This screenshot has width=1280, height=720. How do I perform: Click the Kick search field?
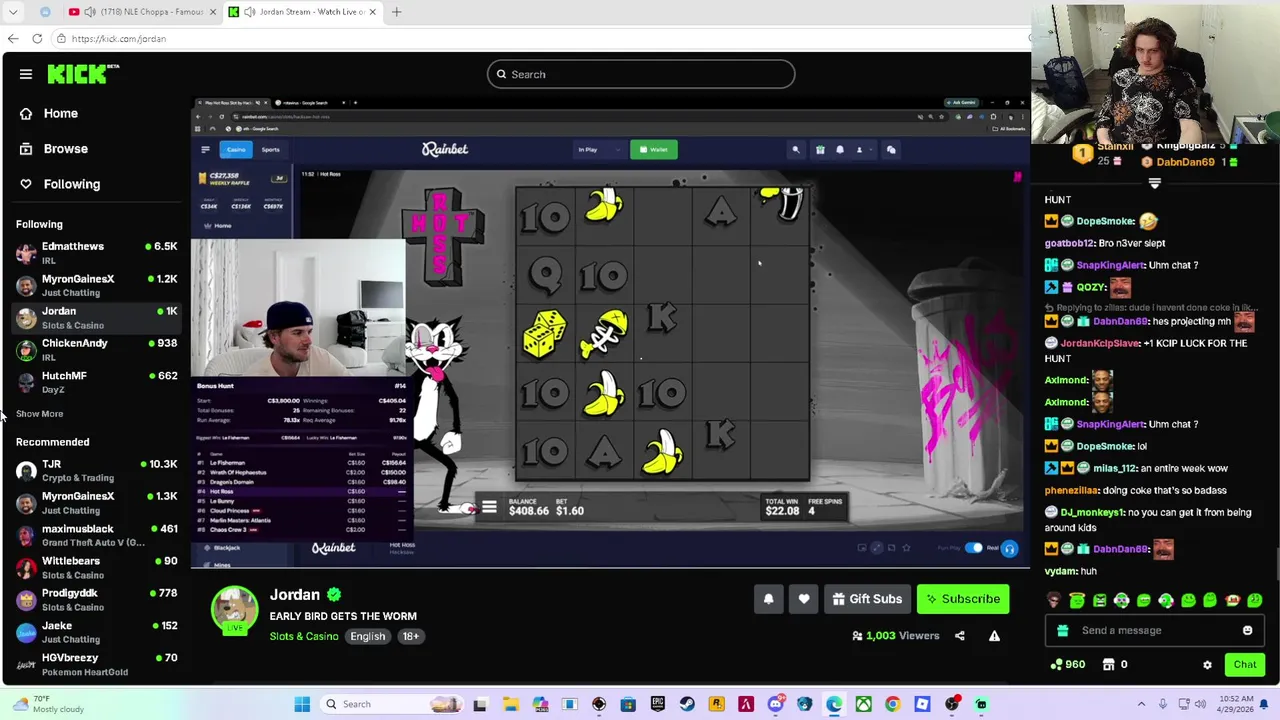pyautogui.click(x=641, y=74)
